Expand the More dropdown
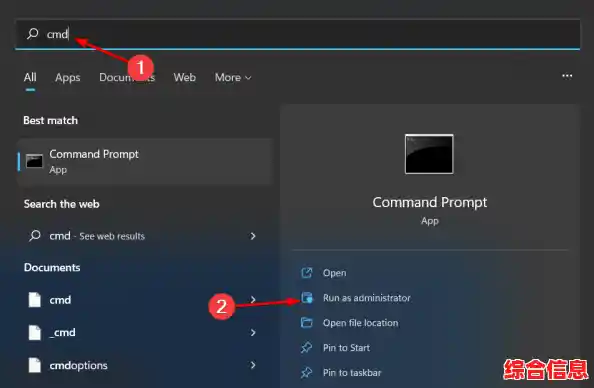594x388 pixels. click(x=233, y=77)
